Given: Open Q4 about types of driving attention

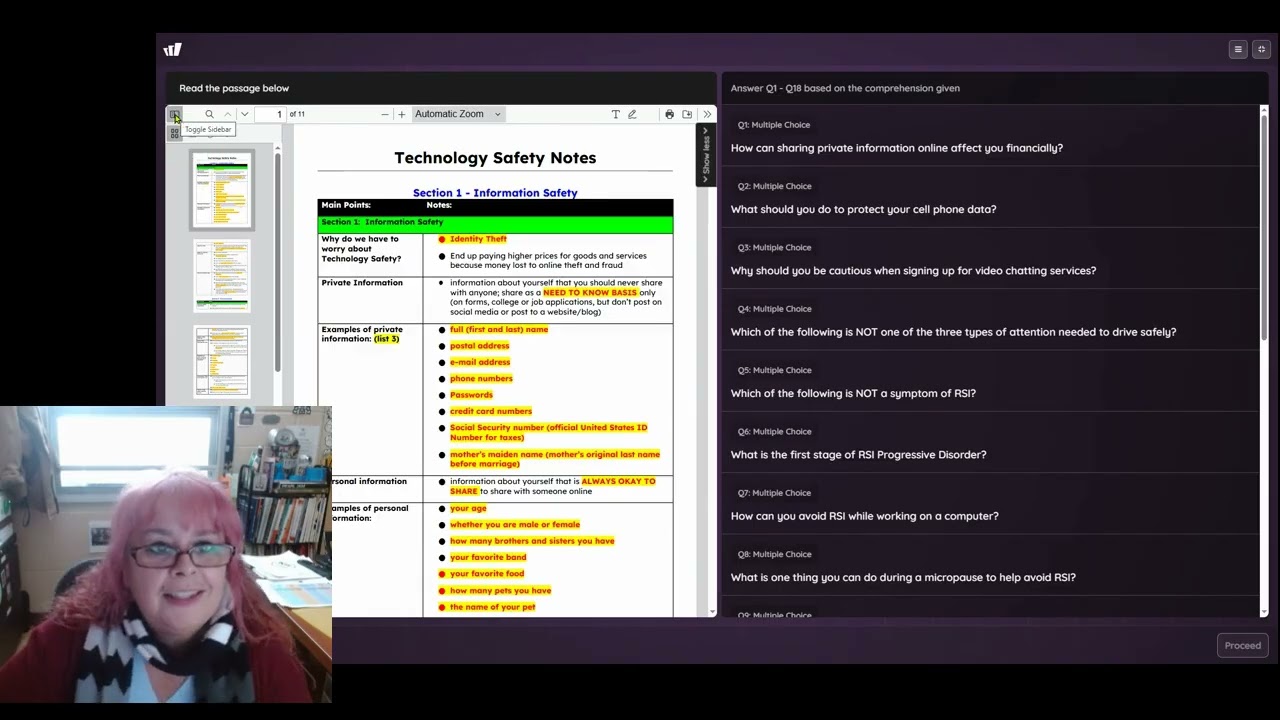Looking at the screenshot, I should click(990, 320).
